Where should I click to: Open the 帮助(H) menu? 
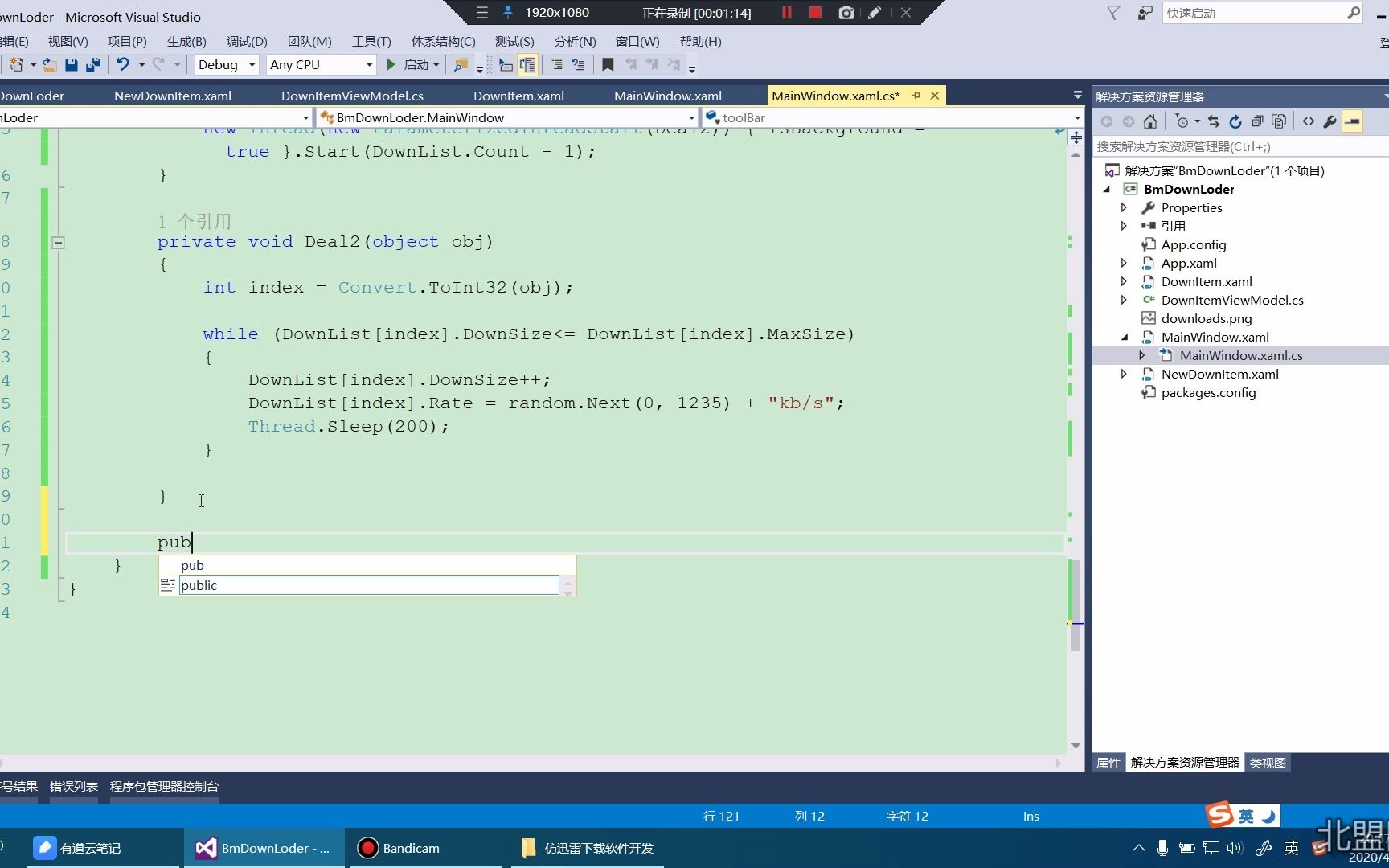[700, 41]
